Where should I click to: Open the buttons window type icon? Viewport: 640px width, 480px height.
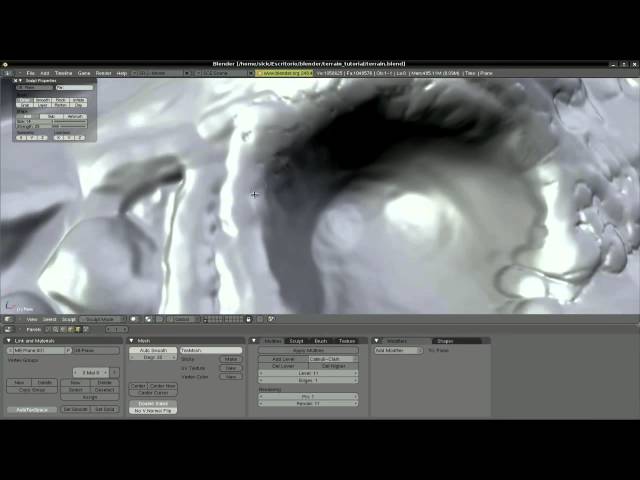click(9, 329)
